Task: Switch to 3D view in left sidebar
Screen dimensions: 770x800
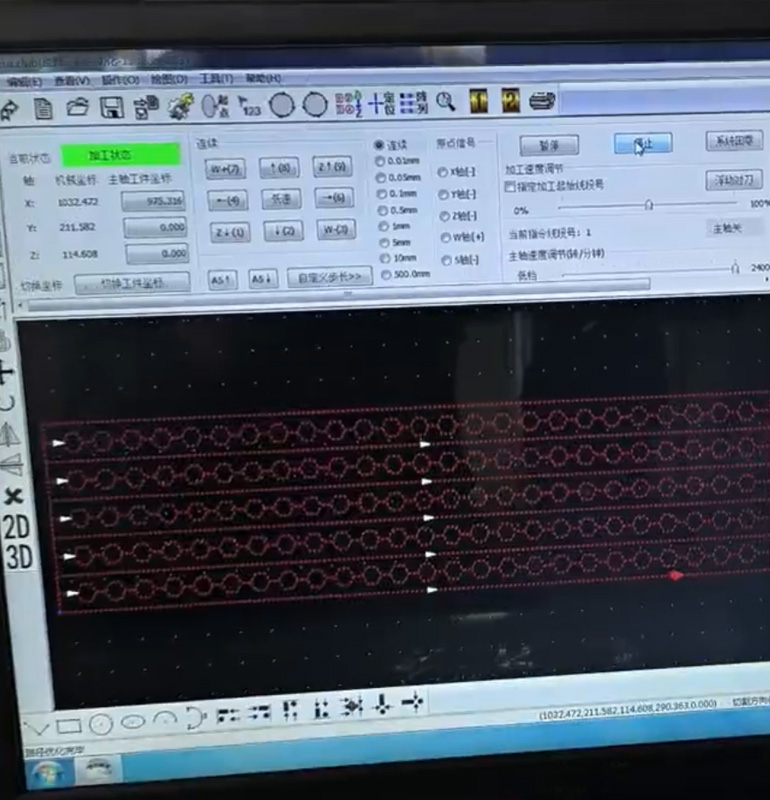Action: point(18,558)
